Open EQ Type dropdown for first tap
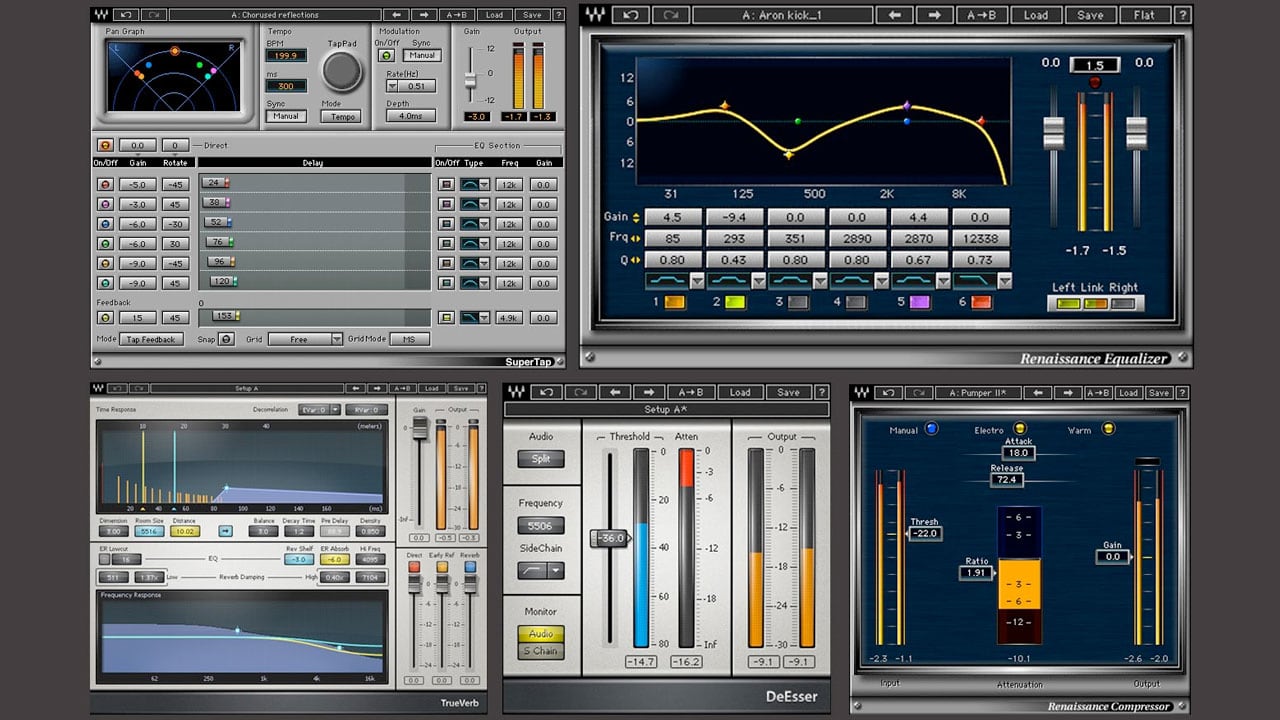1280x720 pixels. 484,184
